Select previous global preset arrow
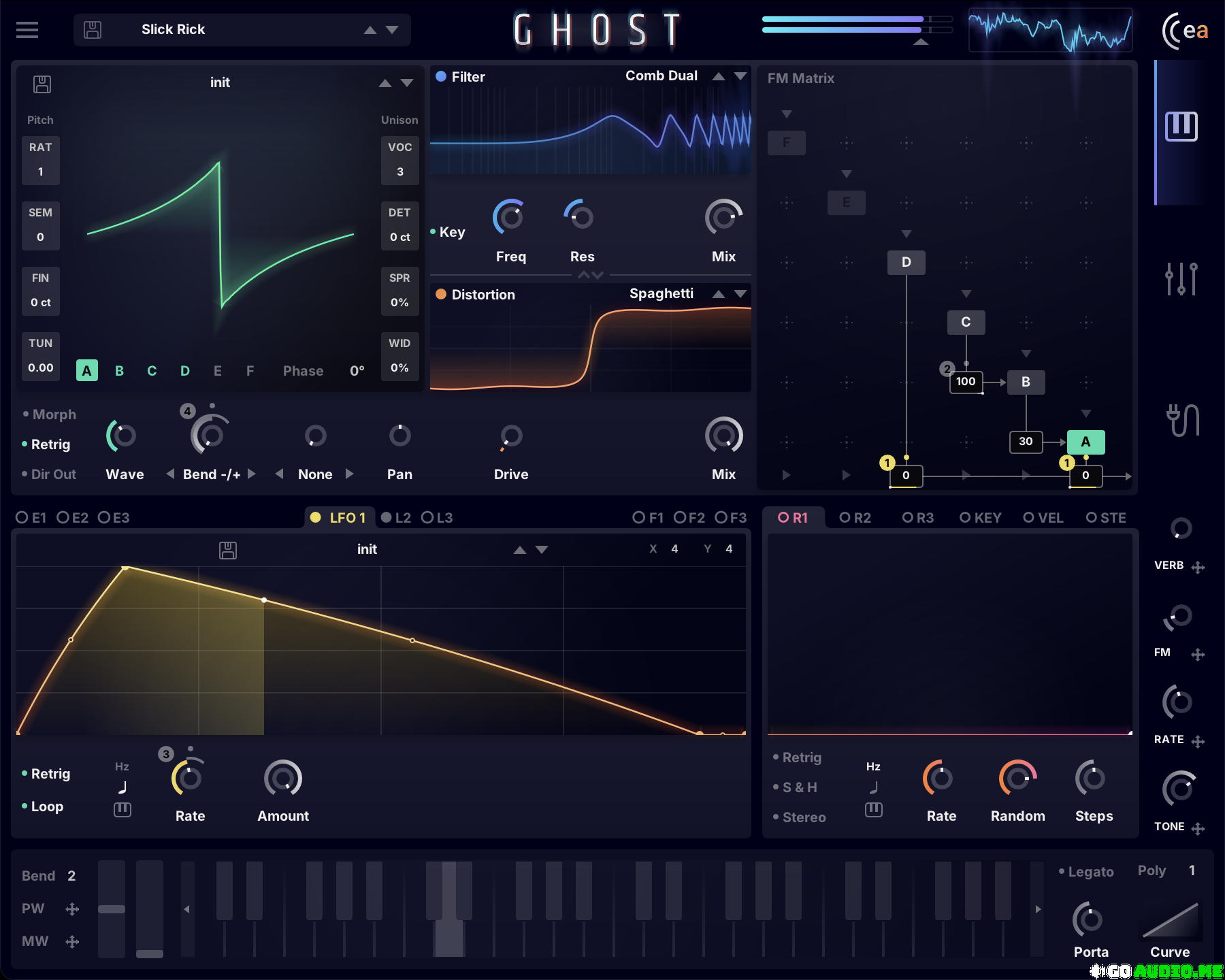1225x980 pixels. coord(370,30)
